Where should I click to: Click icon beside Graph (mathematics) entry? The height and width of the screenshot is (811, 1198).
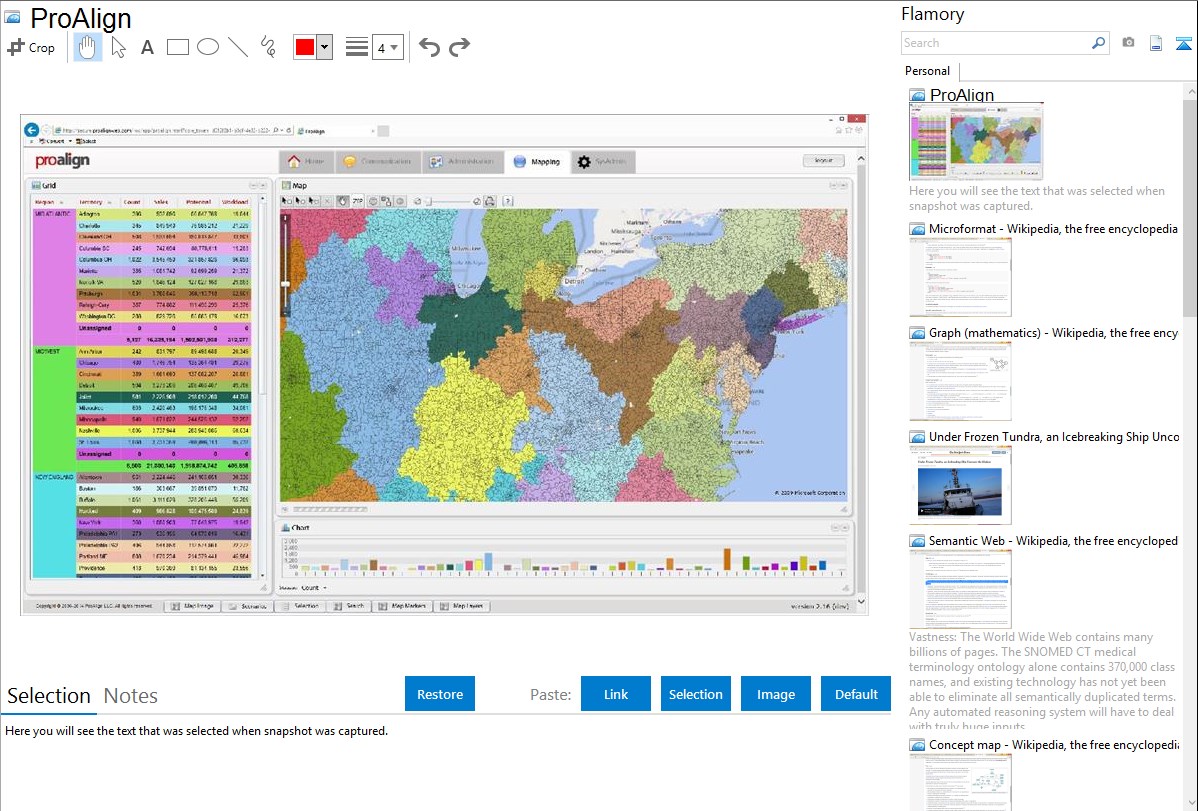(917, 333)
